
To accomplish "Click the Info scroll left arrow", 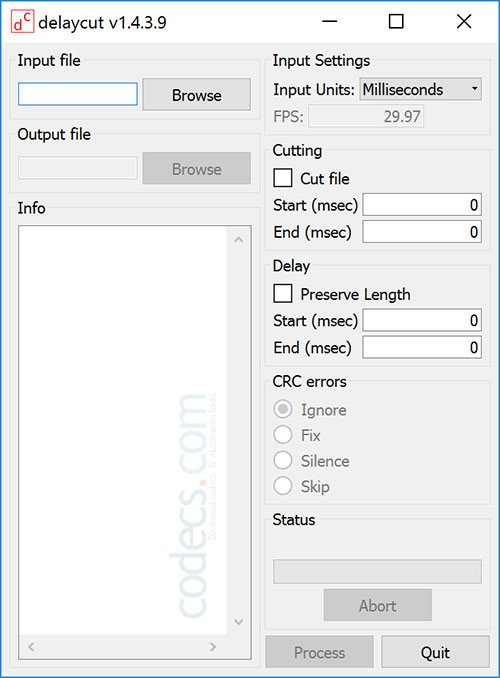I will tap(31, 646).
